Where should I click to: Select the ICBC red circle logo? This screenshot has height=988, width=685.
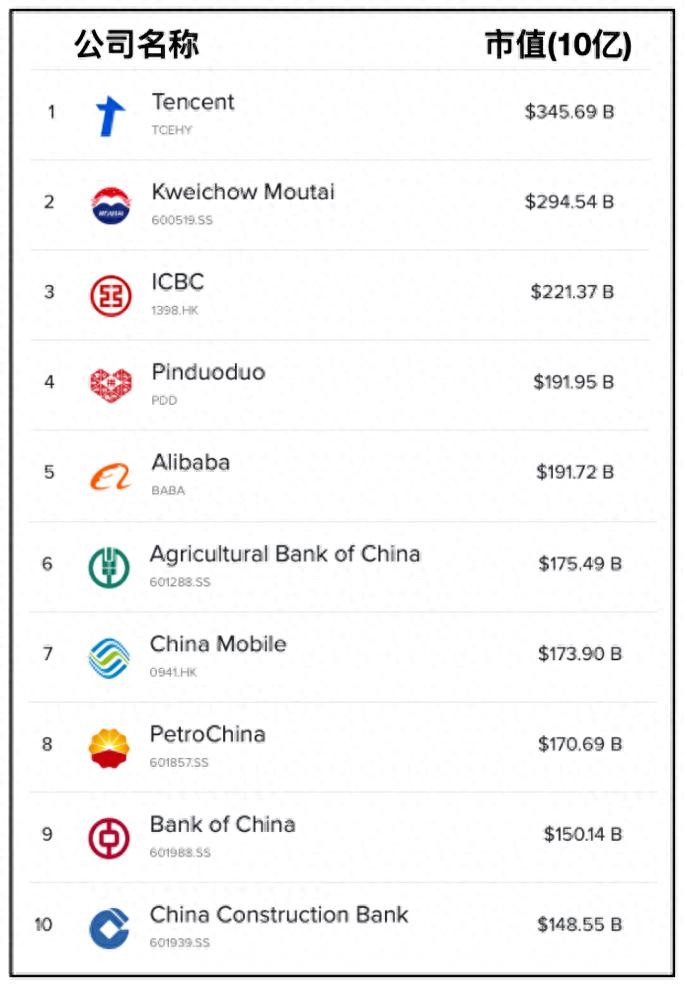(110, 295)
